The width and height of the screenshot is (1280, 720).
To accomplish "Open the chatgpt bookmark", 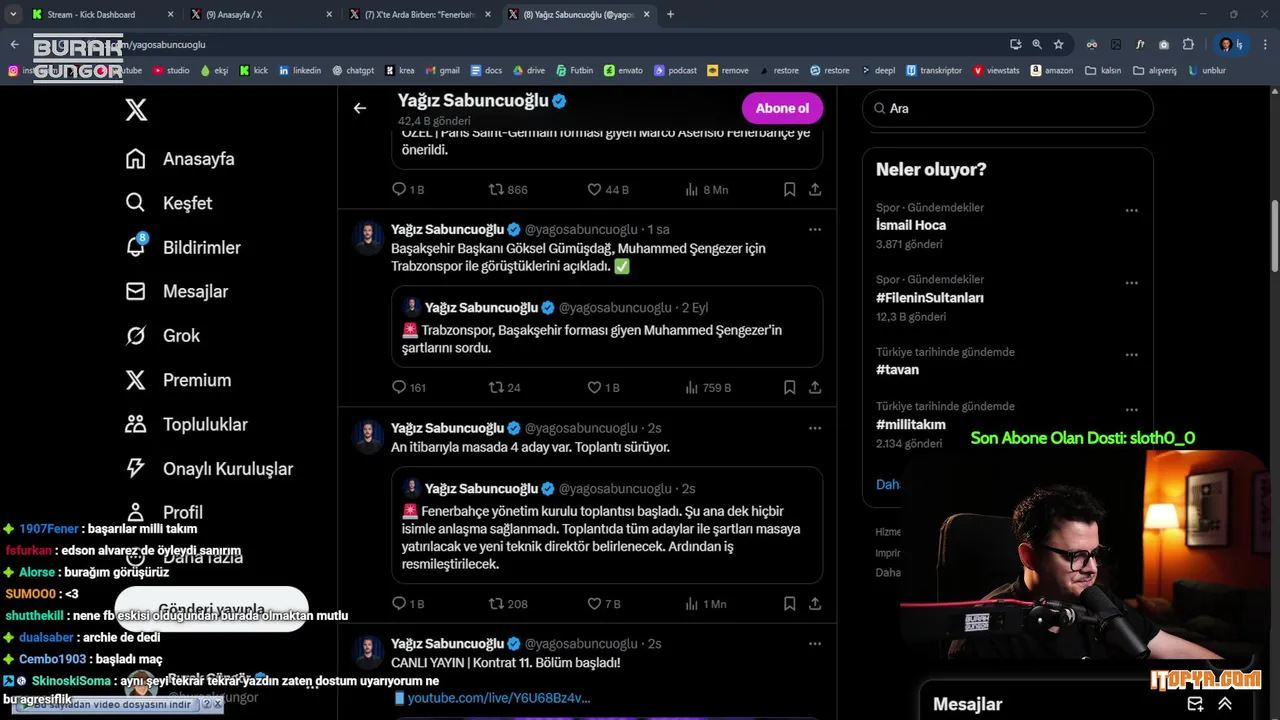I will point(352,71).
